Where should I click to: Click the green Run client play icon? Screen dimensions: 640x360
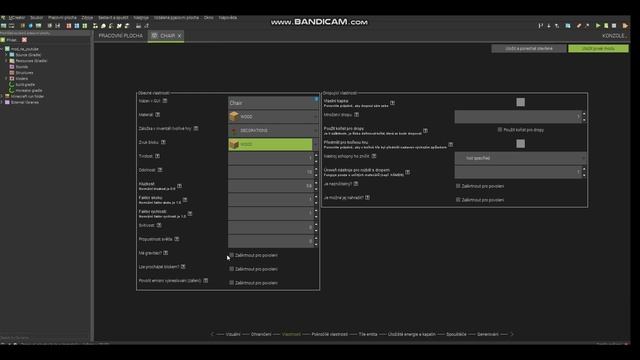(x=598, y=26)
